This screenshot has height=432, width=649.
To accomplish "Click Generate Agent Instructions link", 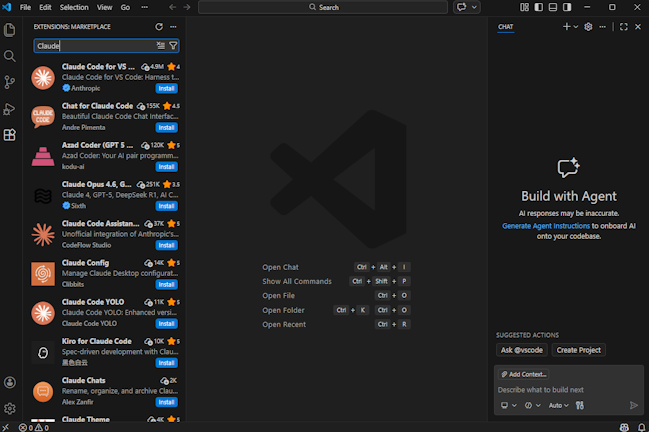I will [546, 226].
